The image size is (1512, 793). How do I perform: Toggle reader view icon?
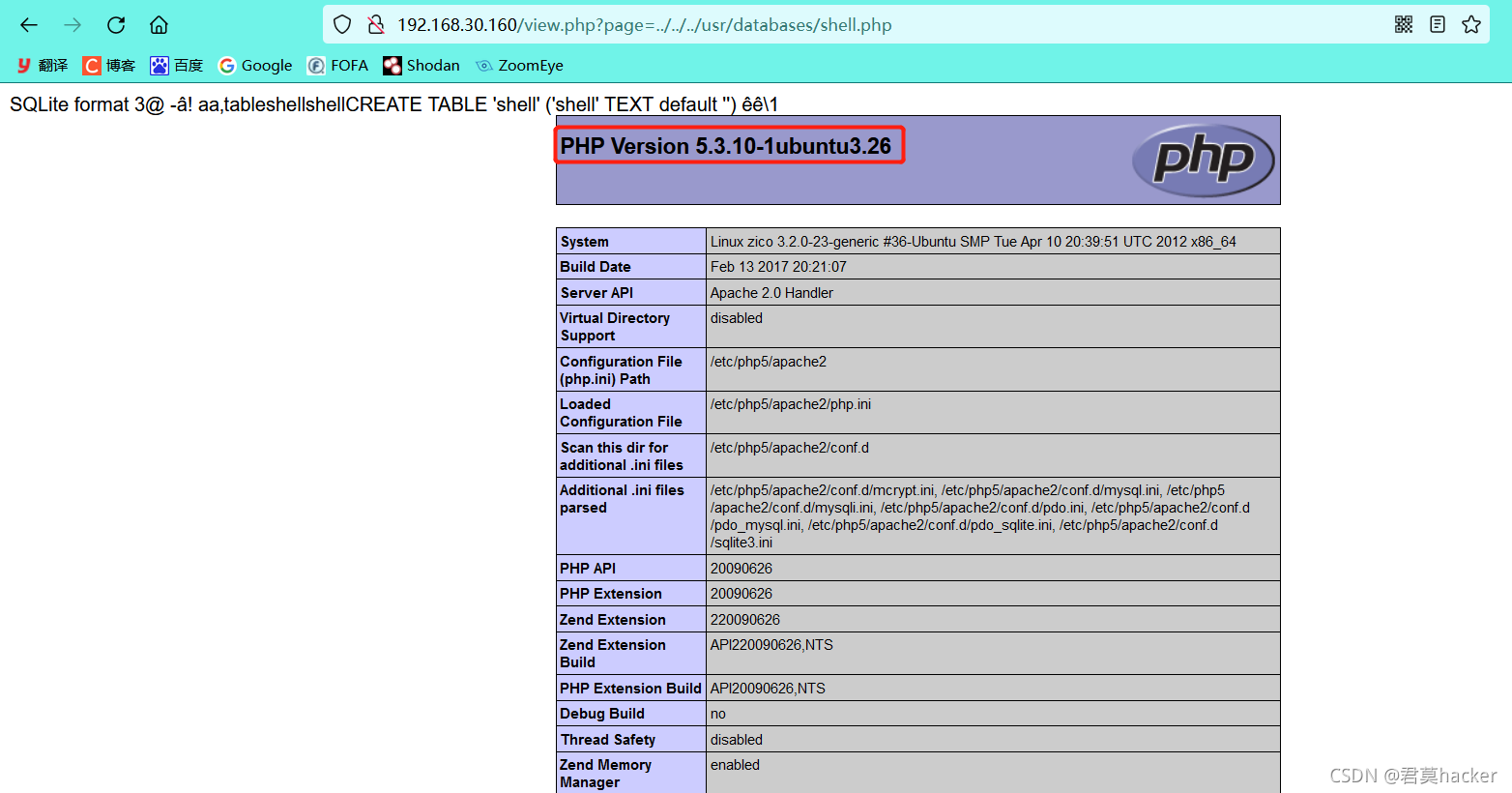pyautogui.click(x=1438, y=25)
